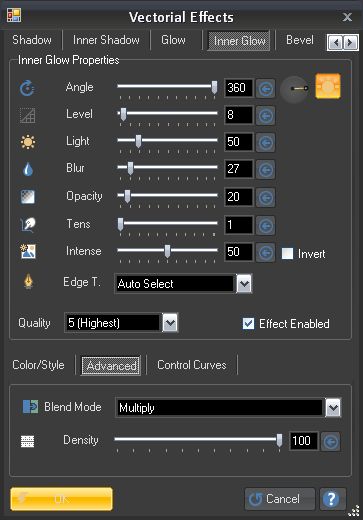Click the Level slider handle
The width and height of the screenshot is (363, 520).
click(123, 114)
